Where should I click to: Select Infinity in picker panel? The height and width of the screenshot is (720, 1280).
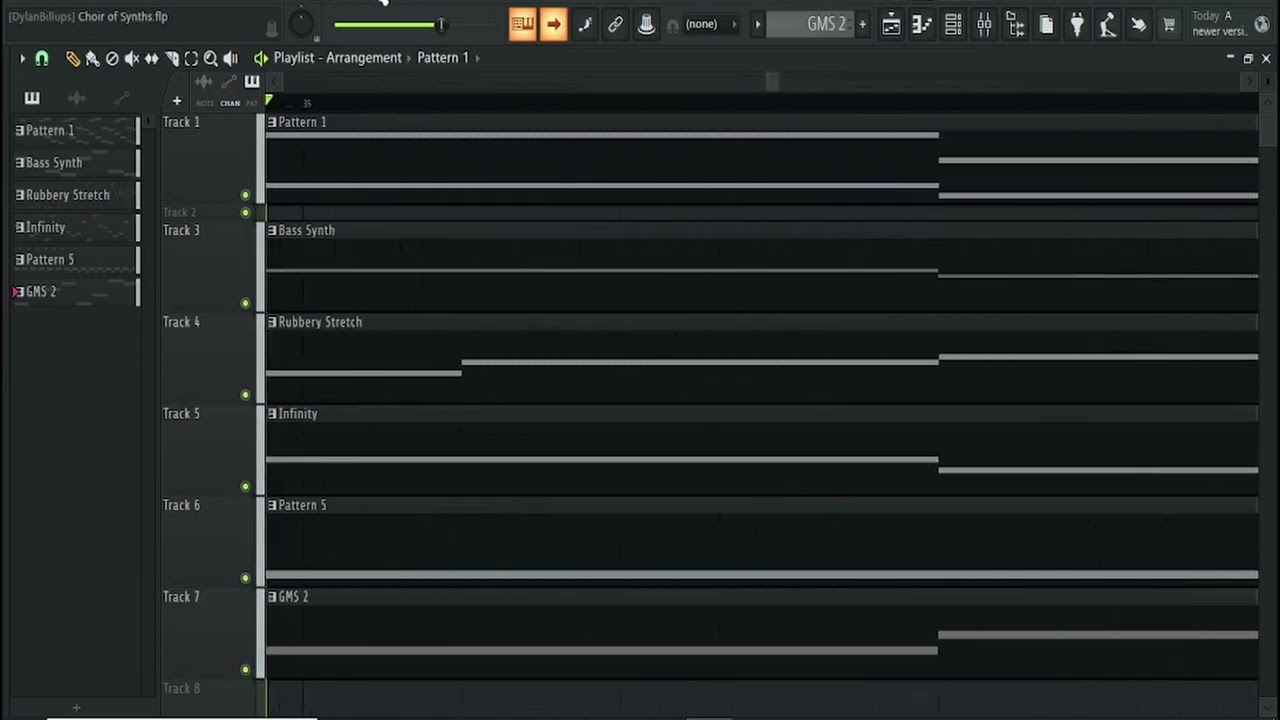tap(75, 228)
